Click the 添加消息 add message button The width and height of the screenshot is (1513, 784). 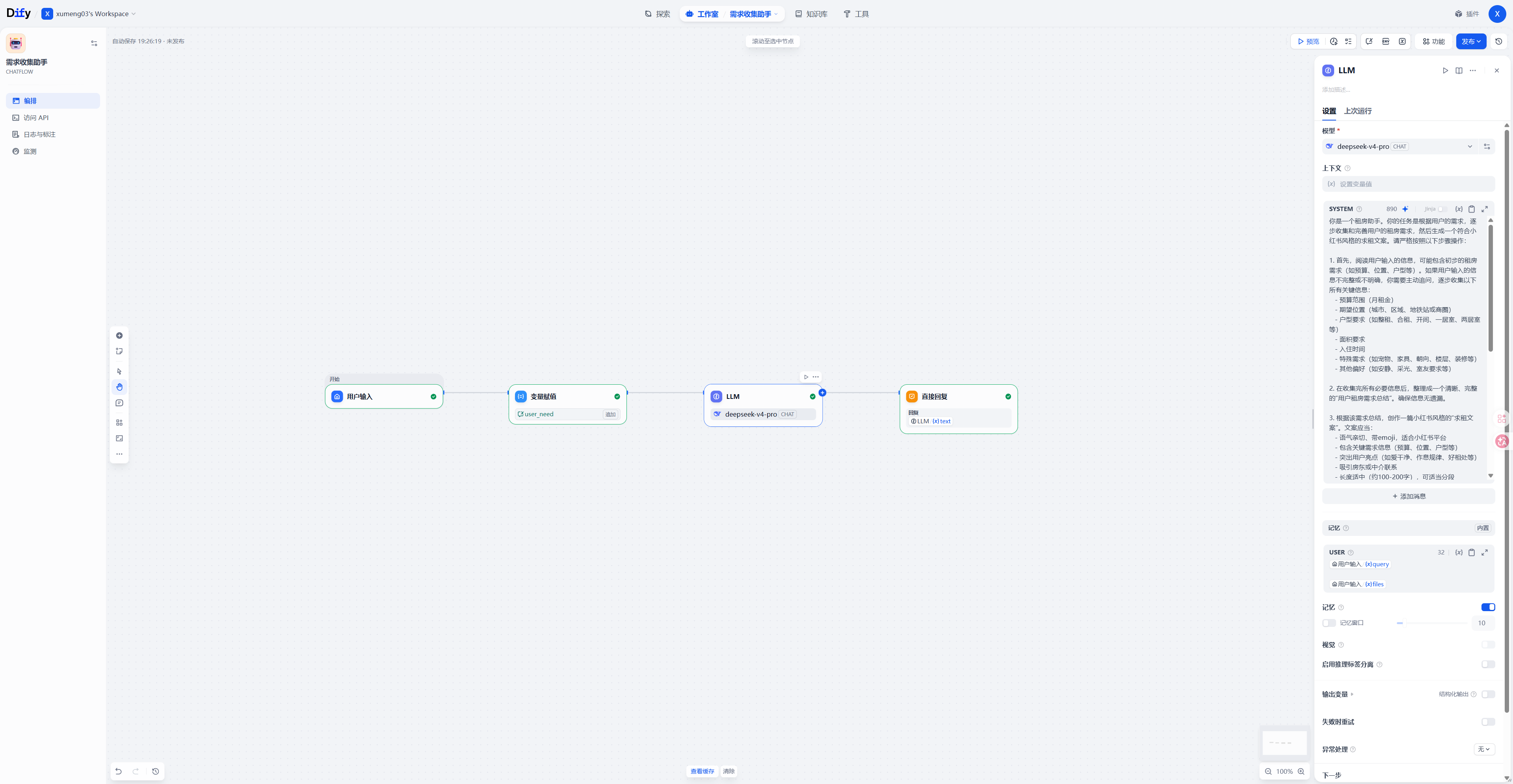tap(1408, 497)
